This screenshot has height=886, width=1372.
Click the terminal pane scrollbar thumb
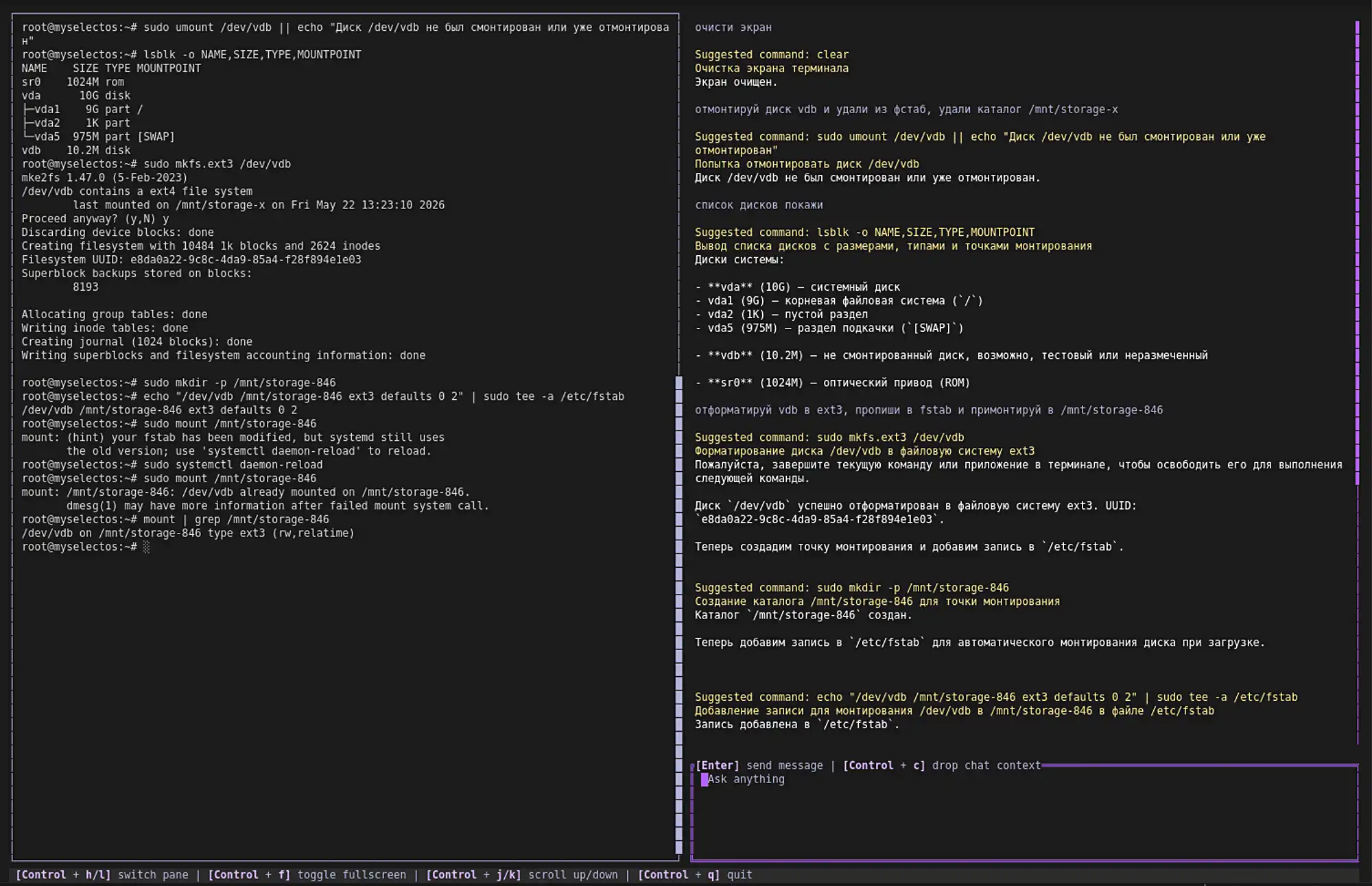[x=679, y=615]
